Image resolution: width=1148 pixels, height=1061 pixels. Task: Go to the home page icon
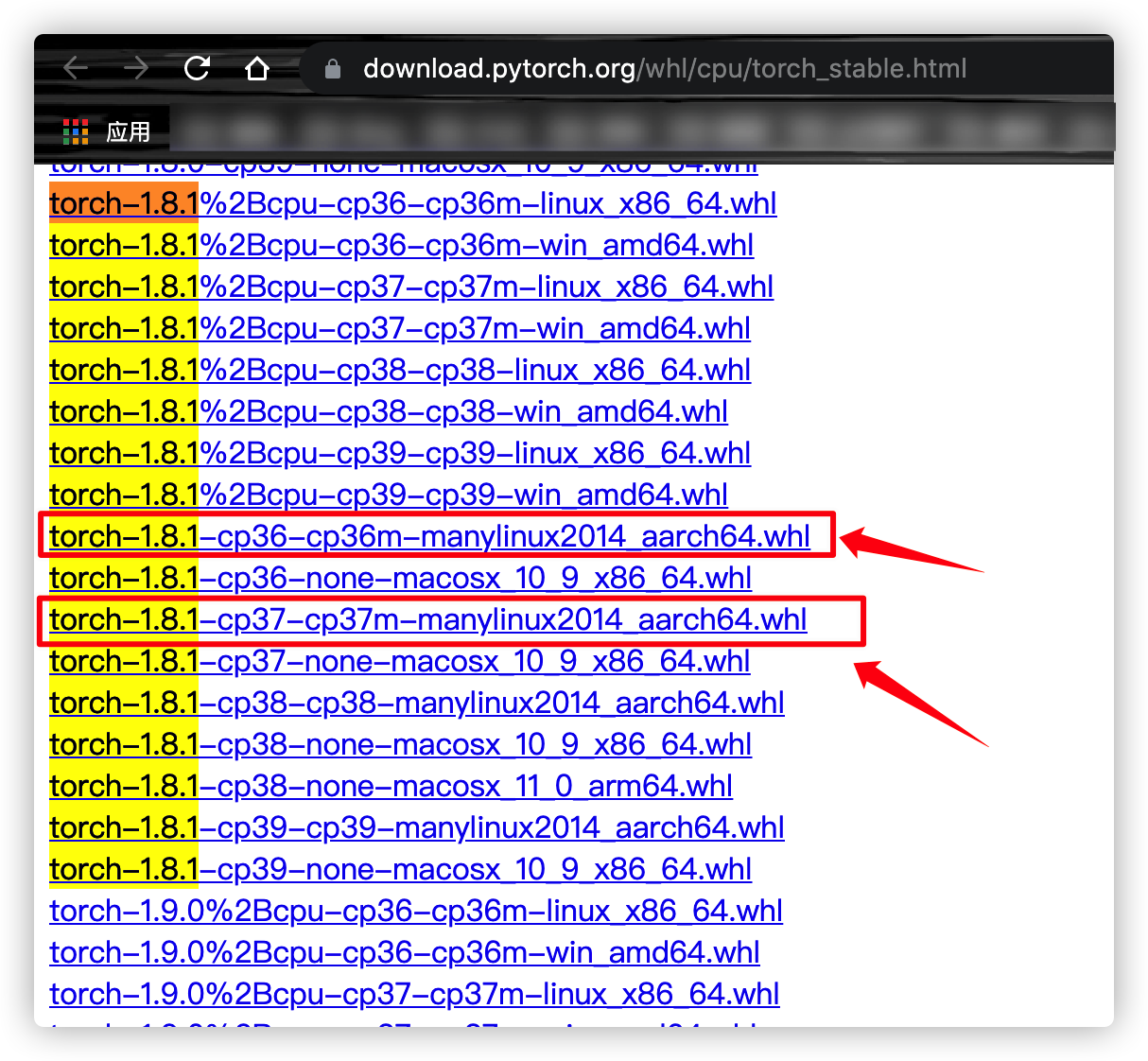click(257, 68)
